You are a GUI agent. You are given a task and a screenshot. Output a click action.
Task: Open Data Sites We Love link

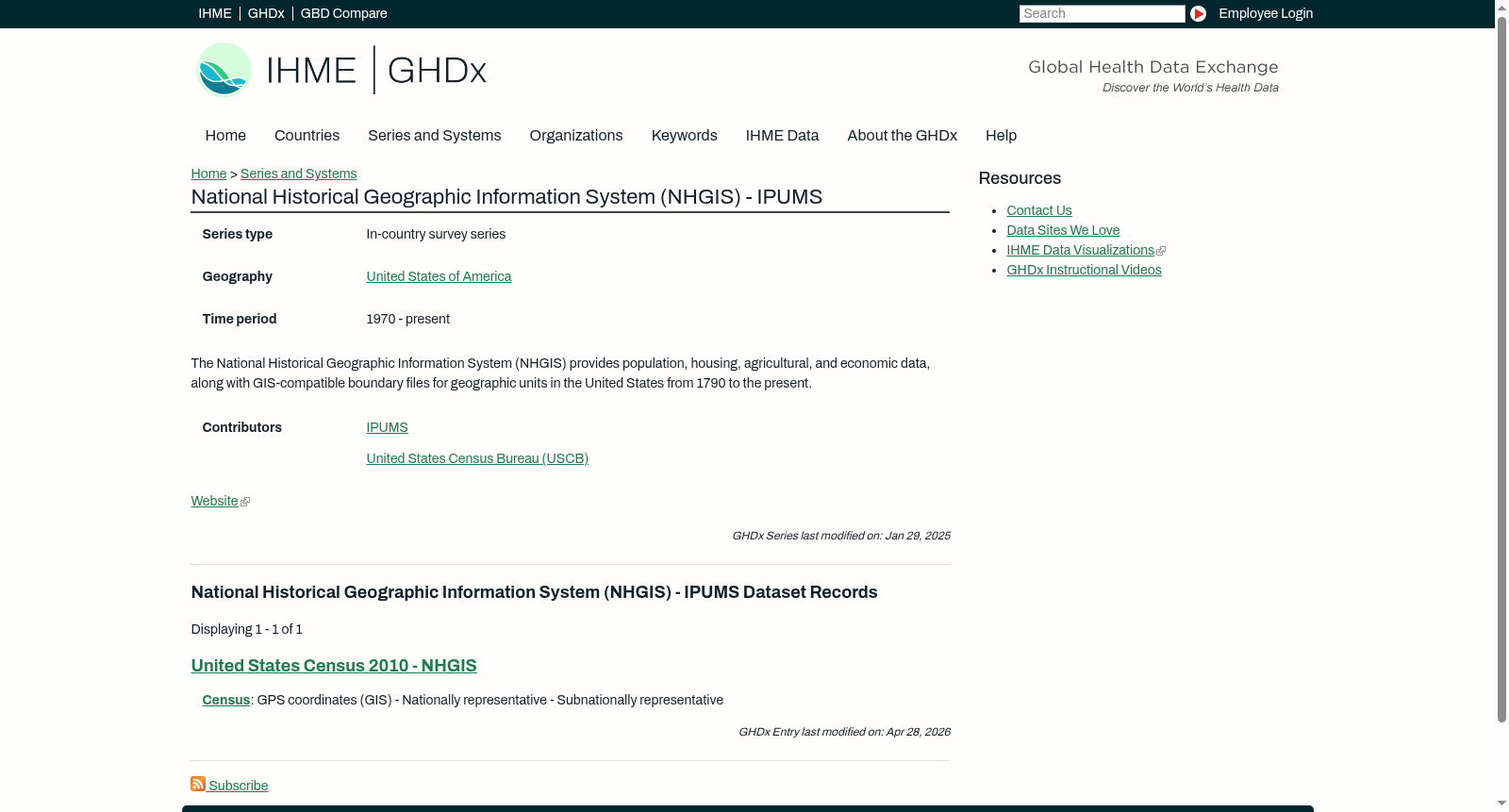click(1063, 230)
